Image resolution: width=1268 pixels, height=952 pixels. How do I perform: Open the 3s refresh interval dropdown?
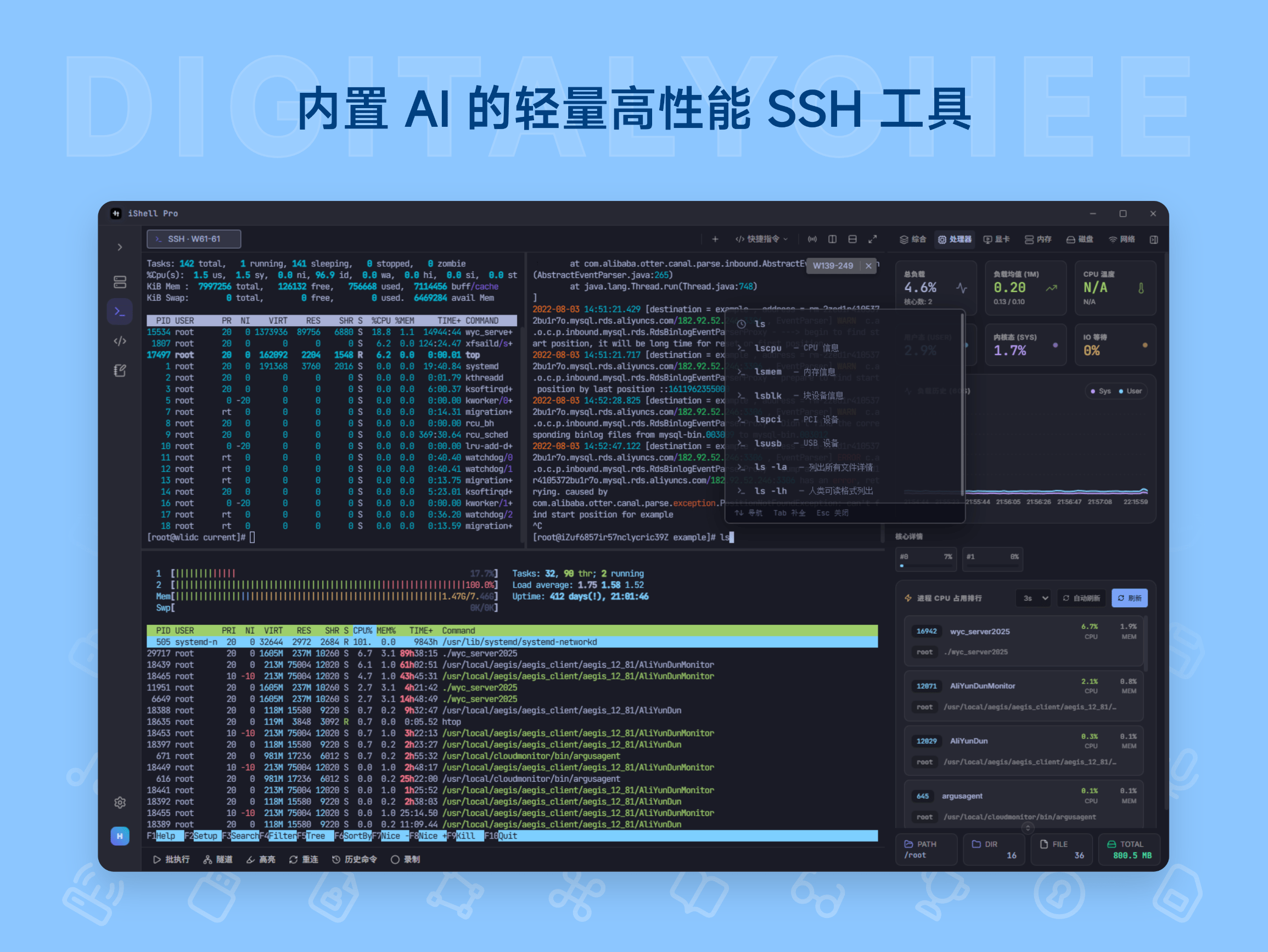pyautogui.click(x=1034, y=597)
